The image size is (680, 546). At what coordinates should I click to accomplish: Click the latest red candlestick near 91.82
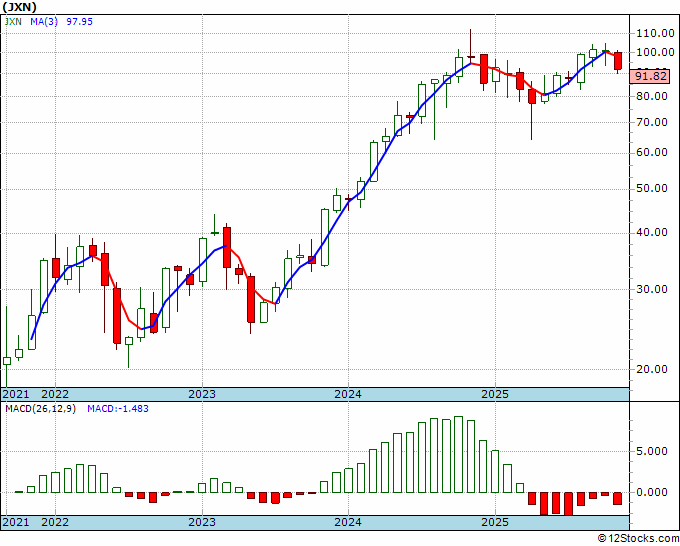coord(618,61)
